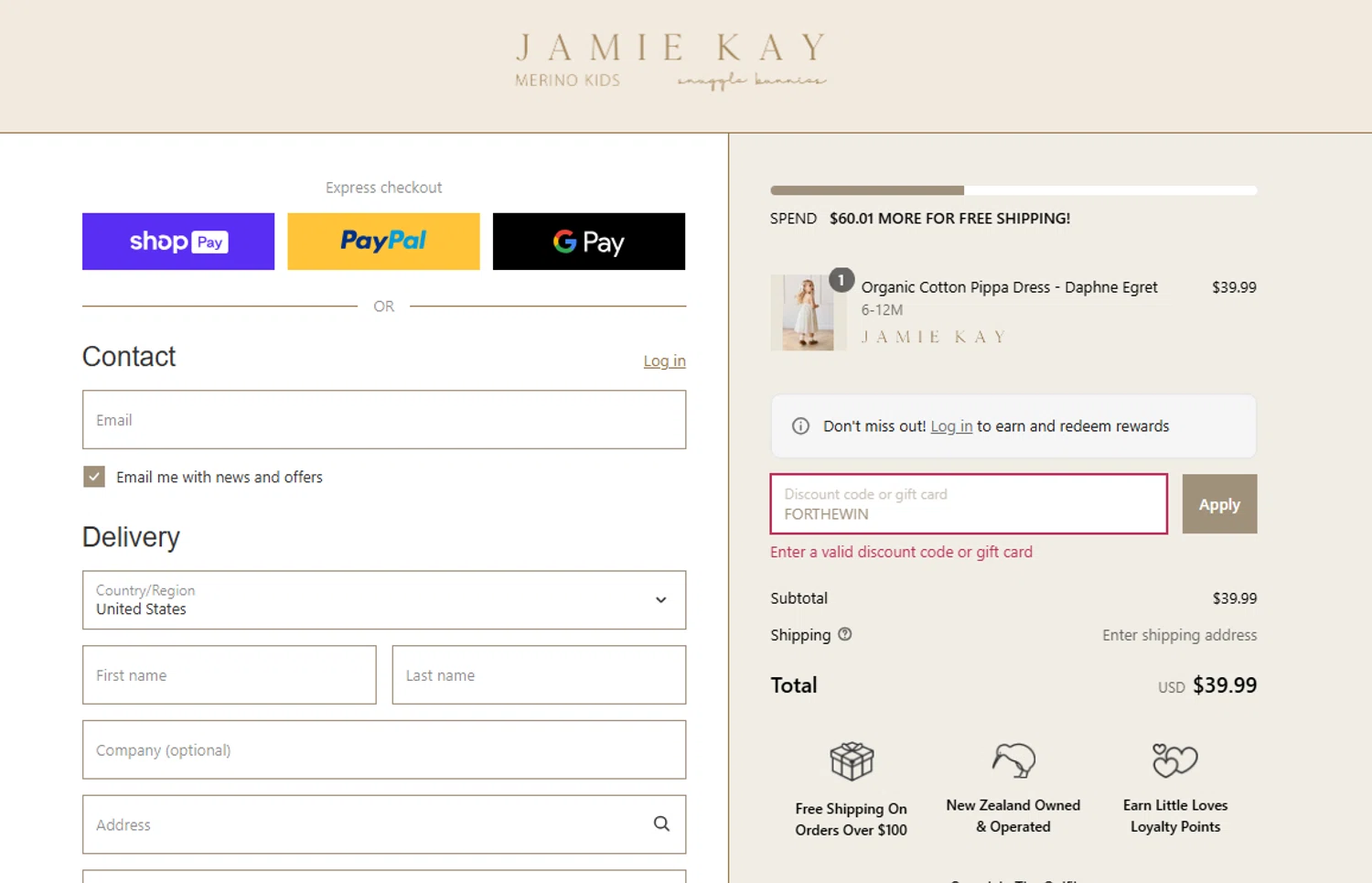
Task: Click the free shipping progress bar
Action: [1013, 190]
